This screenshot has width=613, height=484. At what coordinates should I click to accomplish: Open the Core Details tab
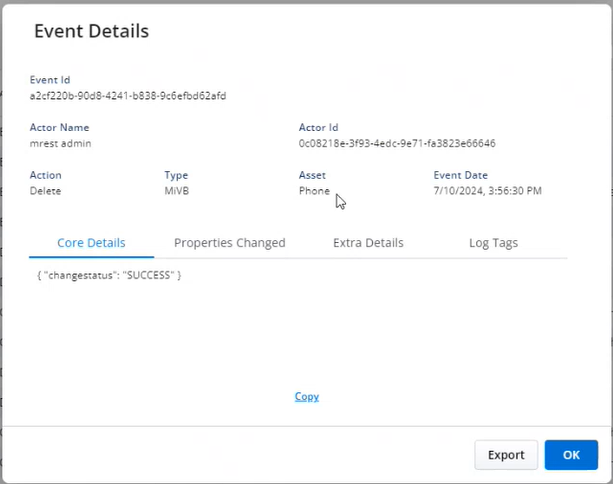[91, 243]
